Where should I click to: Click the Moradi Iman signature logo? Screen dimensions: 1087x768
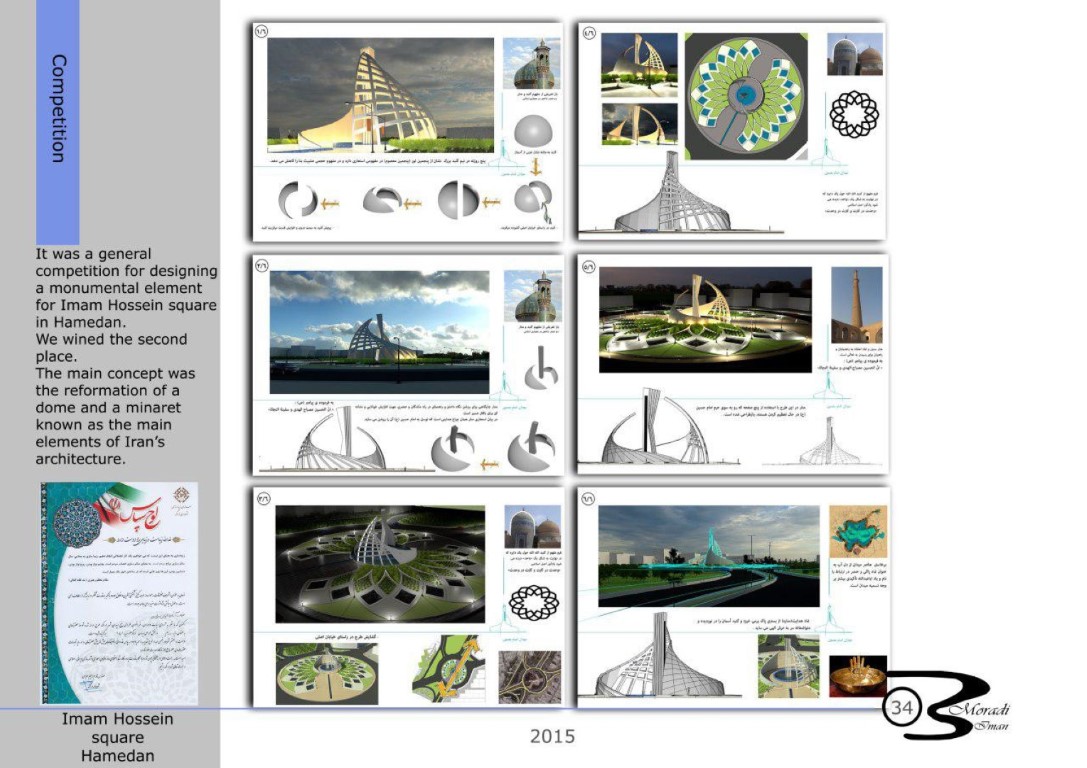[951, 706]
